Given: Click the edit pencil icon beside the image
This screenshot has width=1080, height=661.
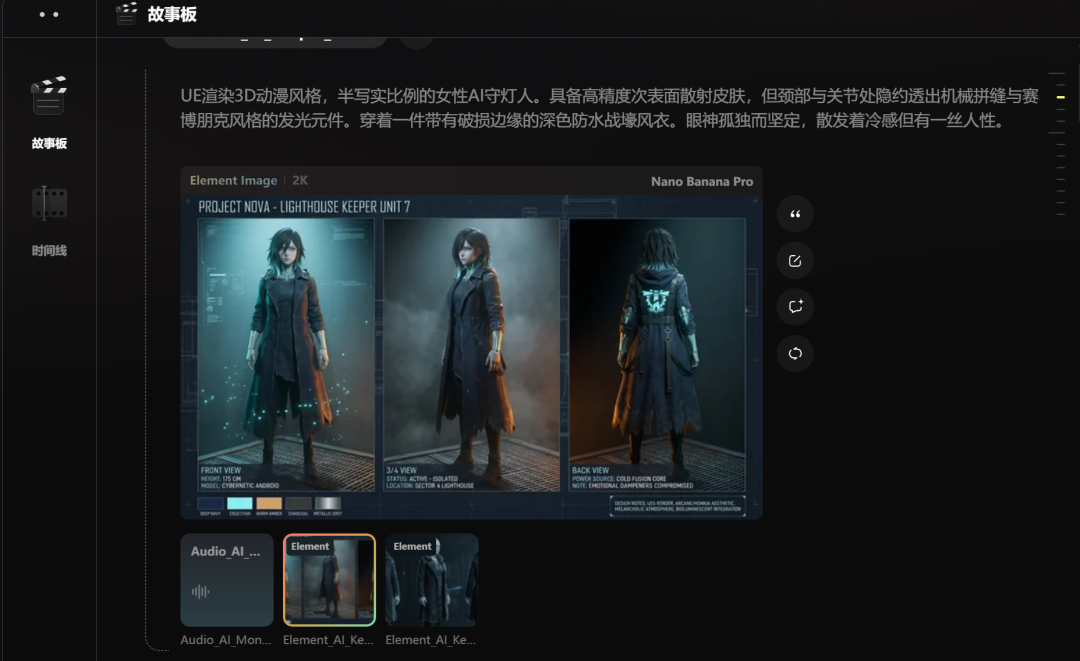Looking at the screenshot, I should click(x=795, y=261).
